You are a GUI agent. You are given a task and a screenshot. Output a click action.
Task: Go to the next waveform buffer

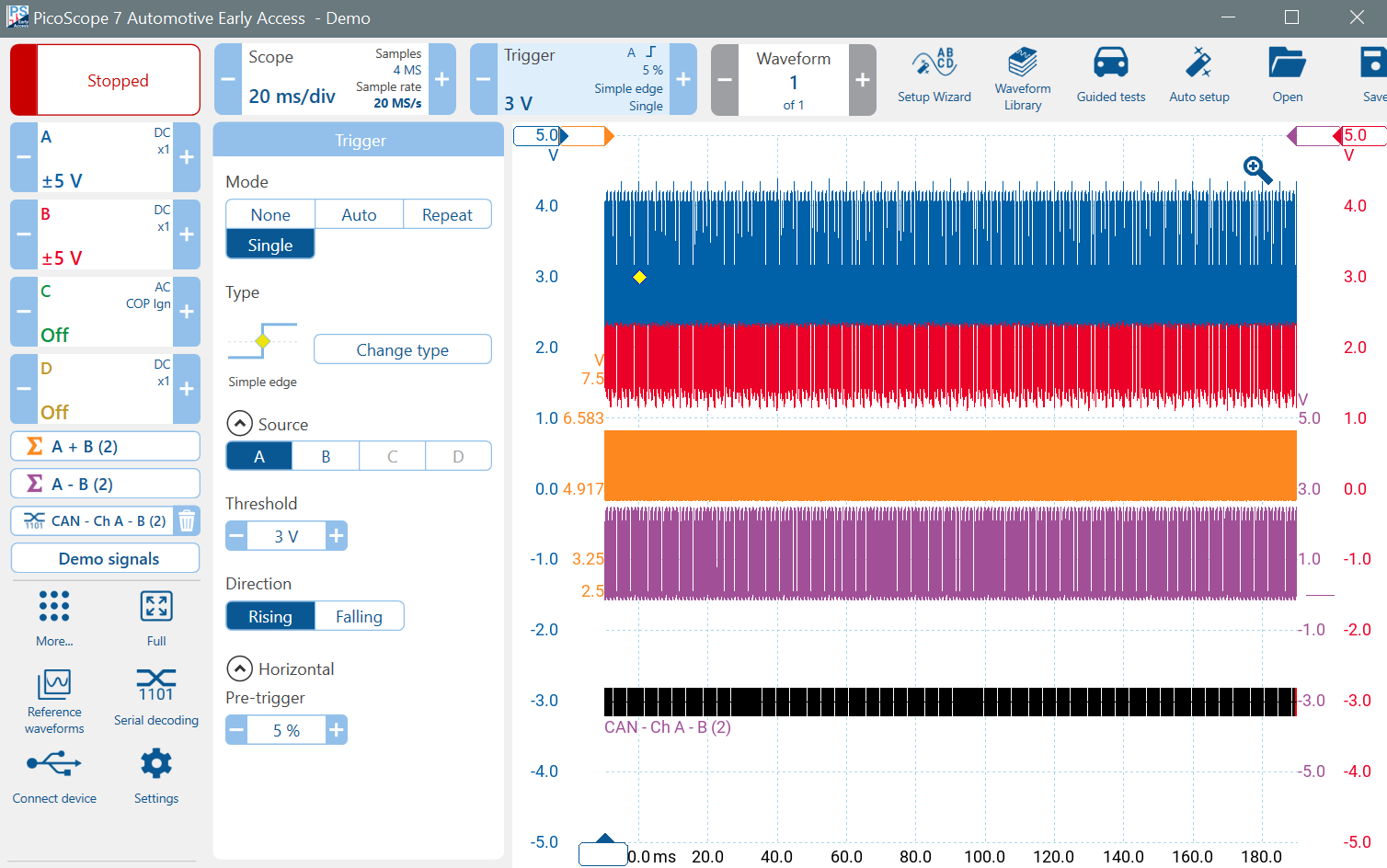863,80
